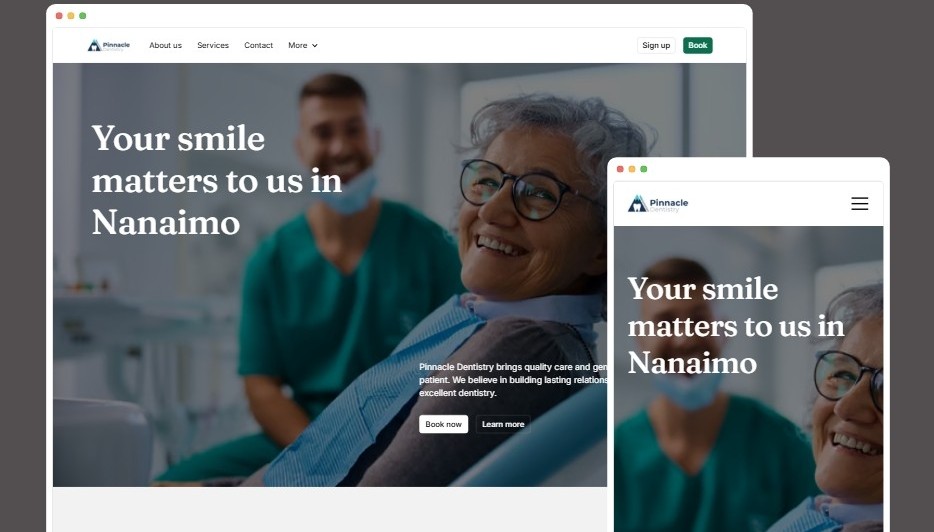Click the Book now hero button
The image size is (934, 532).
[x=443, y=424]
